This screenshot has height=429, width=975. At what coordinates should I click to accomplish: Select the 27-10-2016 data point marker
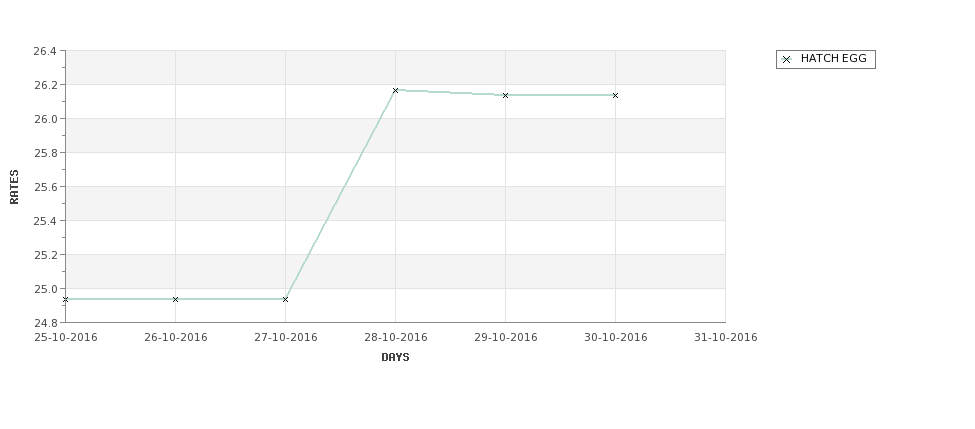pos(285,300)
